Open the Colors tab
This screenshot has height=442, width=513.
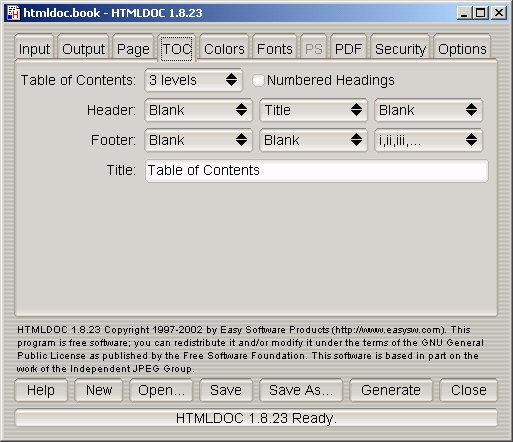click(224, 48)
